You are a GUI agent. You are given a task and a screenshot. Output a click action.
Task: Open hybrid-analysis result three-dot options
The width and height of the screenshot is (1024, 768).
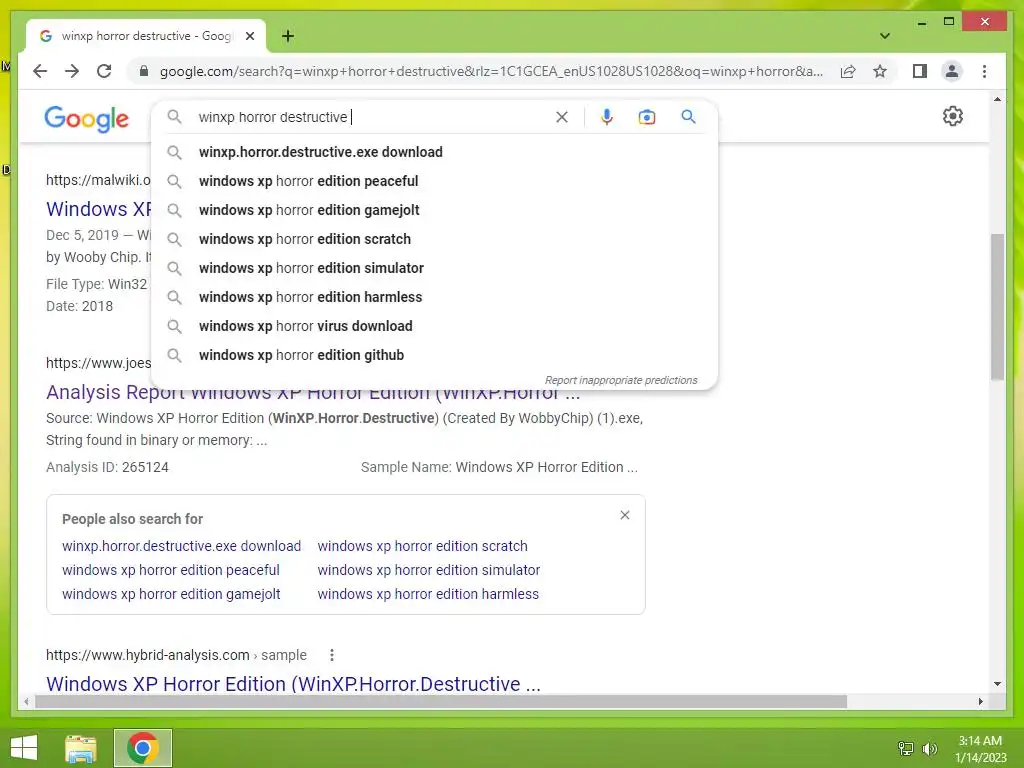pos(332,655)
